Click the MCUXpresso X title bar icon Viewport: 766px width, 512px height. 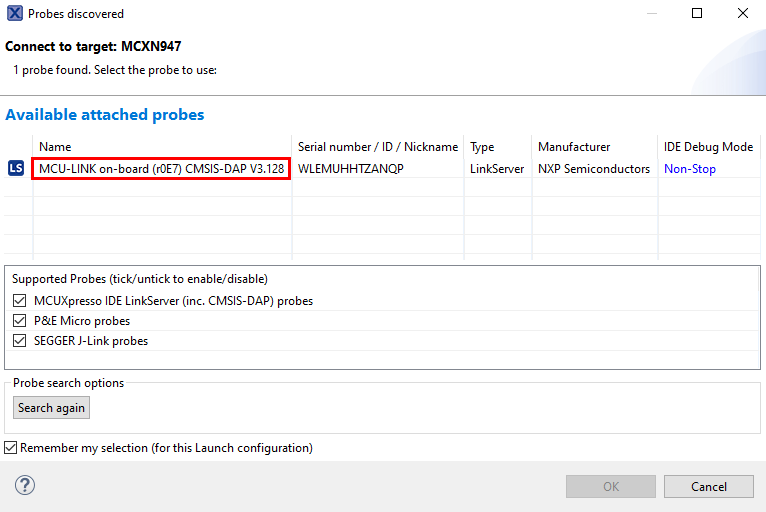click(14, 14)
